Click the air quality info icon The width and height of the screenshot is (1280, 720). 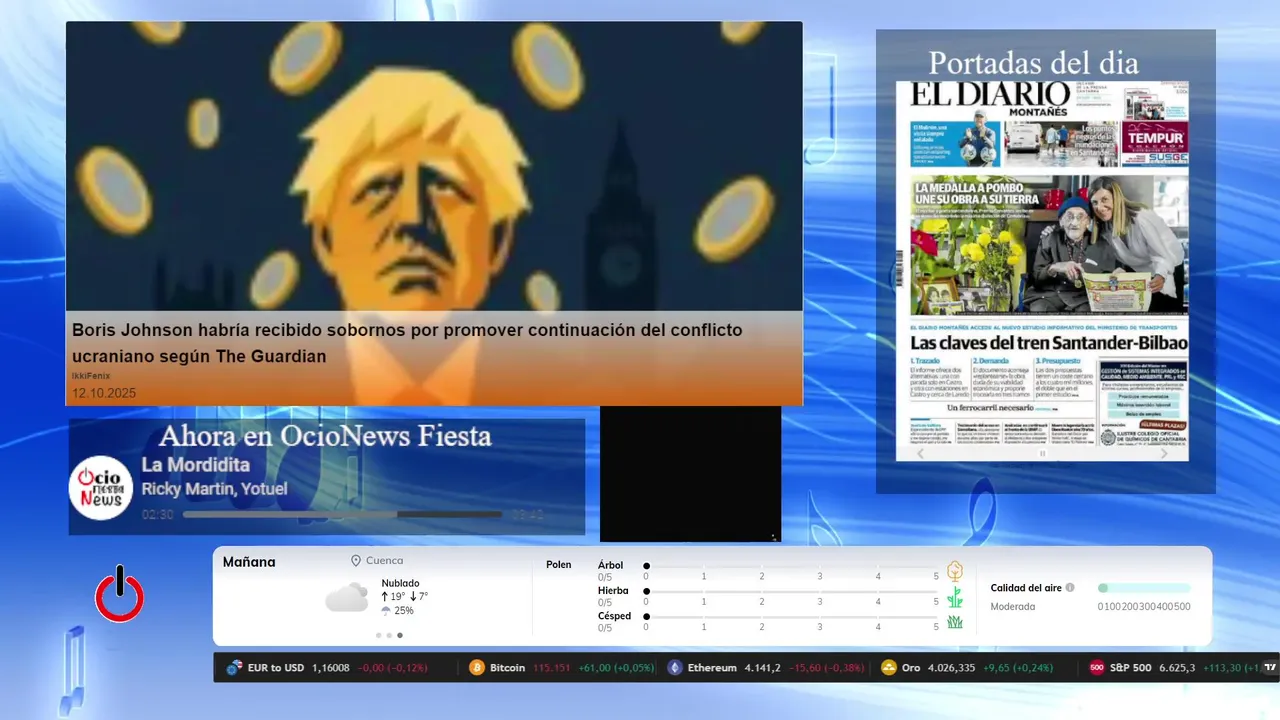[1070, 588]
